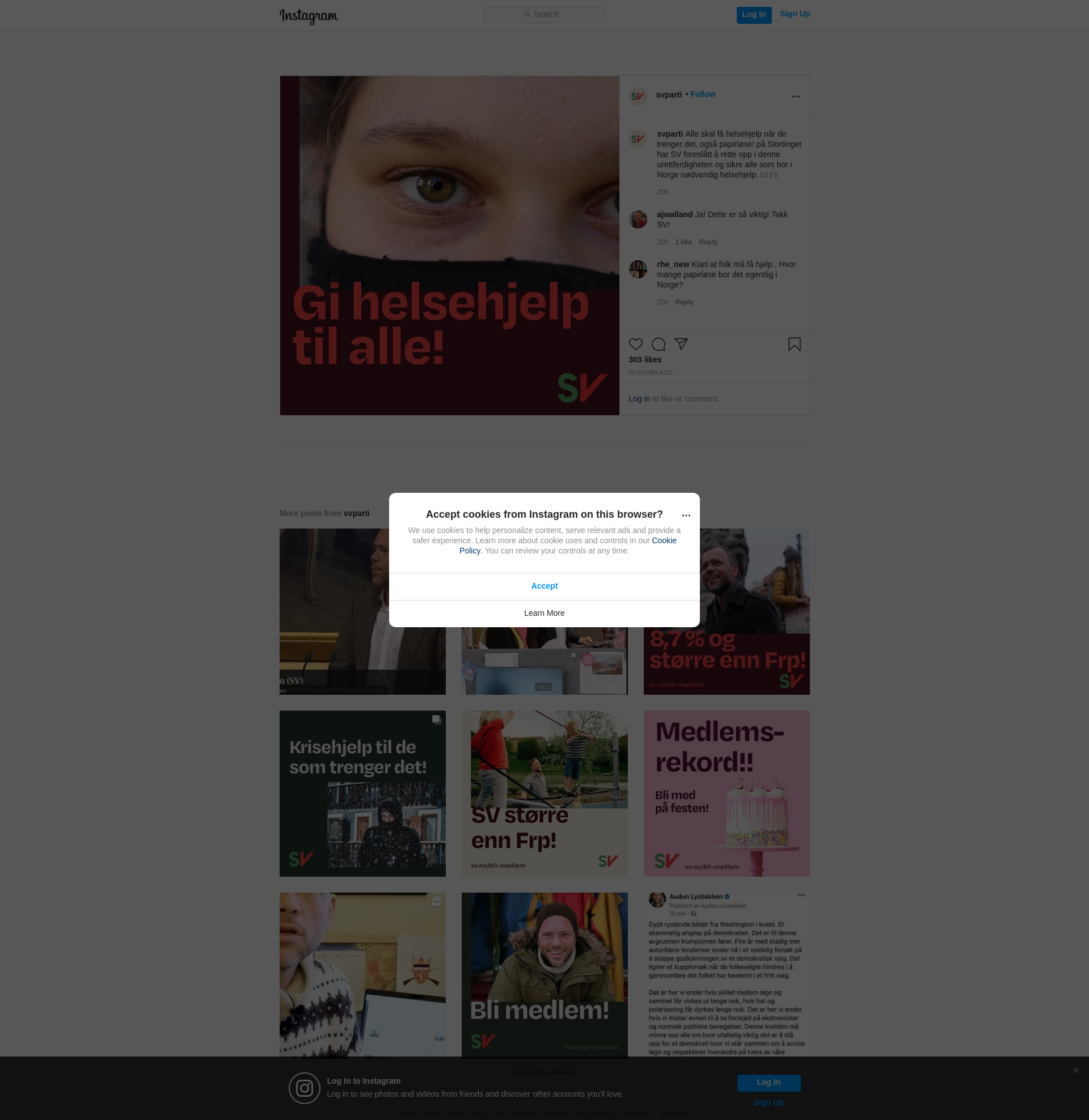The width and height of the screenshot is (1089, 1120).
Task: Reply to ajwalland's comment
Action: click(707, 242)
